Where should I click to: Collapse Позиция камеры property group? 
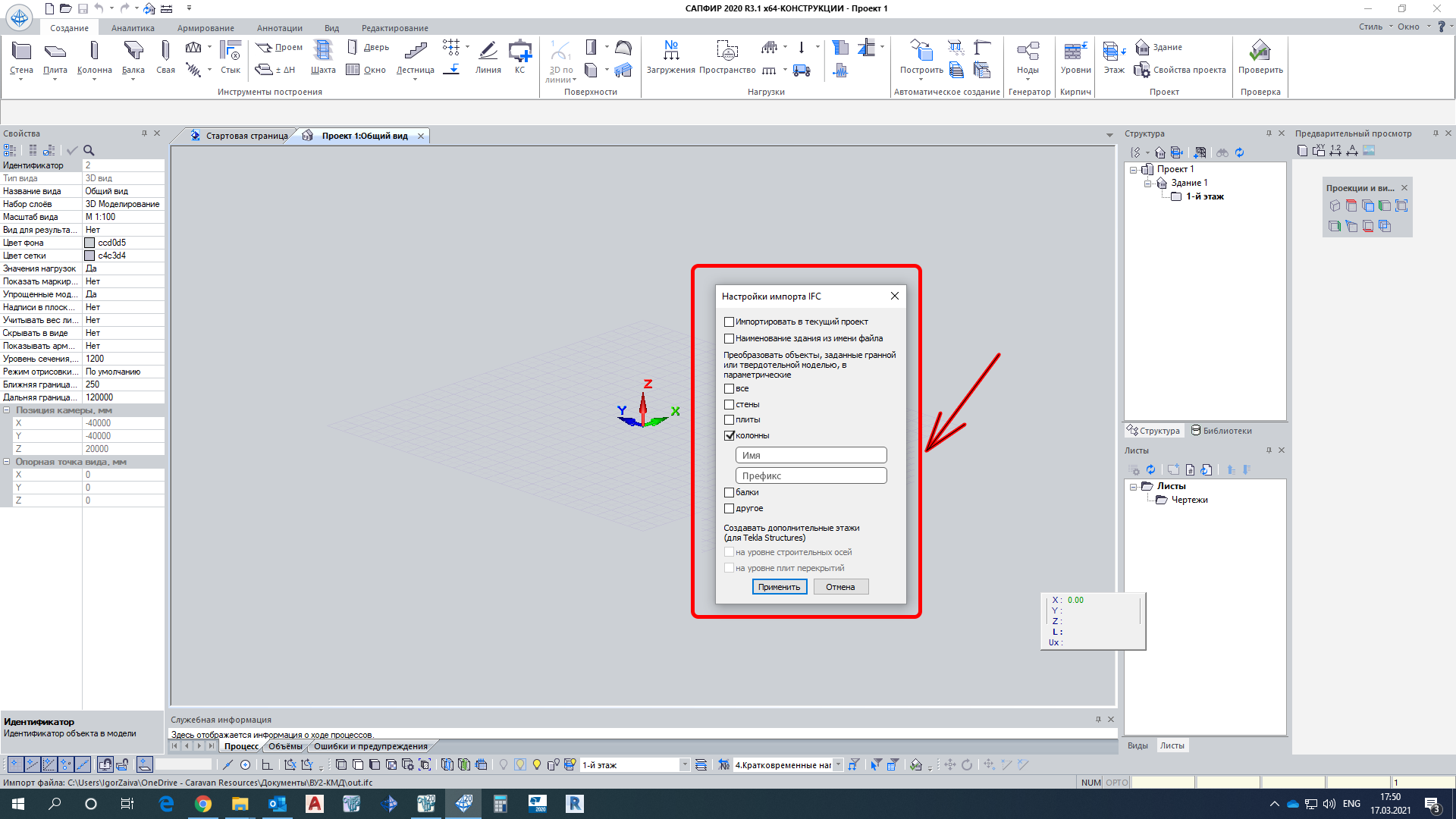(x=7, y=410)
